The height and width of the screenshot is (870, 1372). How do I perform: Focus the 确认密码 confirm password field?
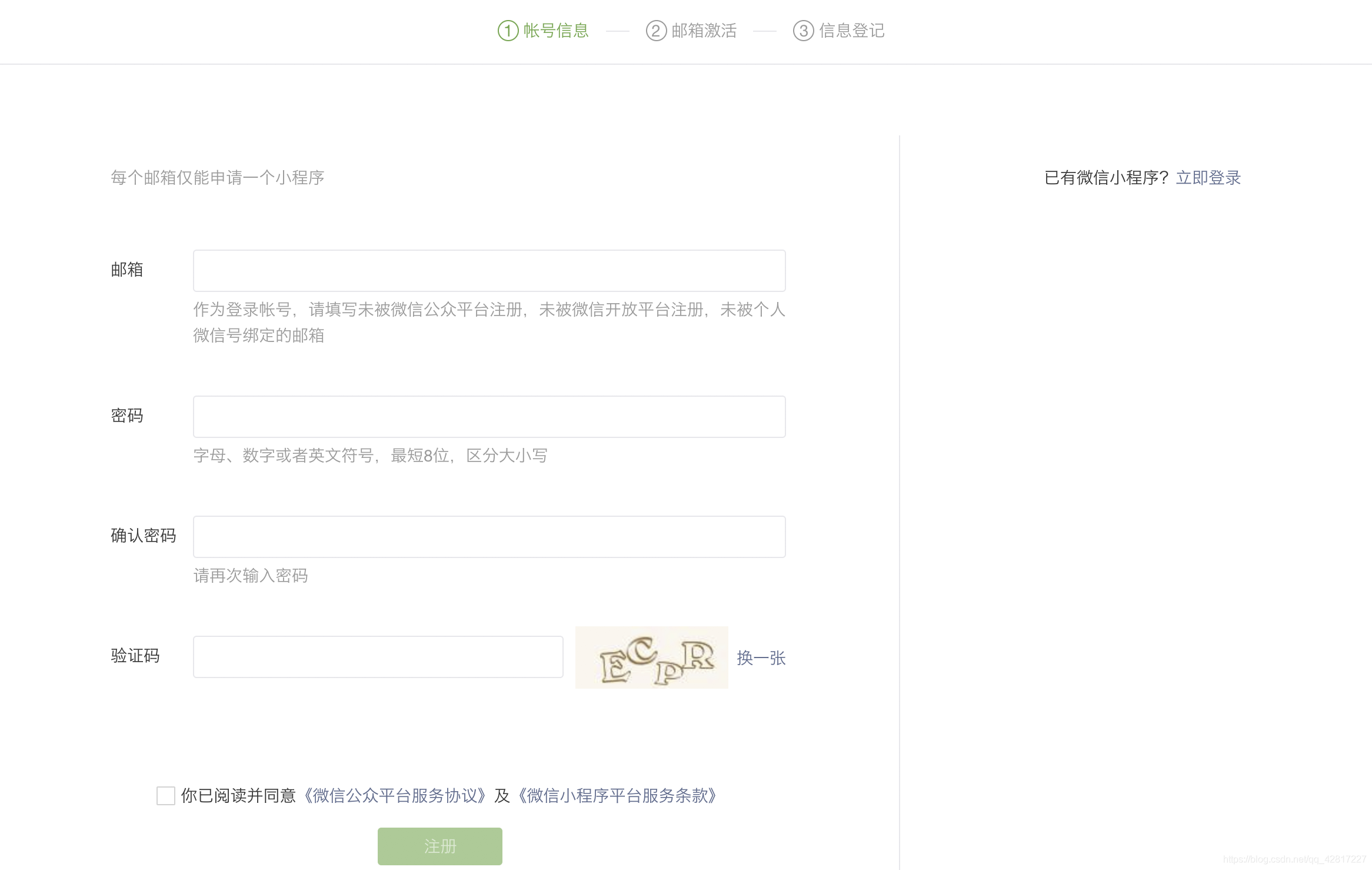pyautogui.click(x=488, y=536)
